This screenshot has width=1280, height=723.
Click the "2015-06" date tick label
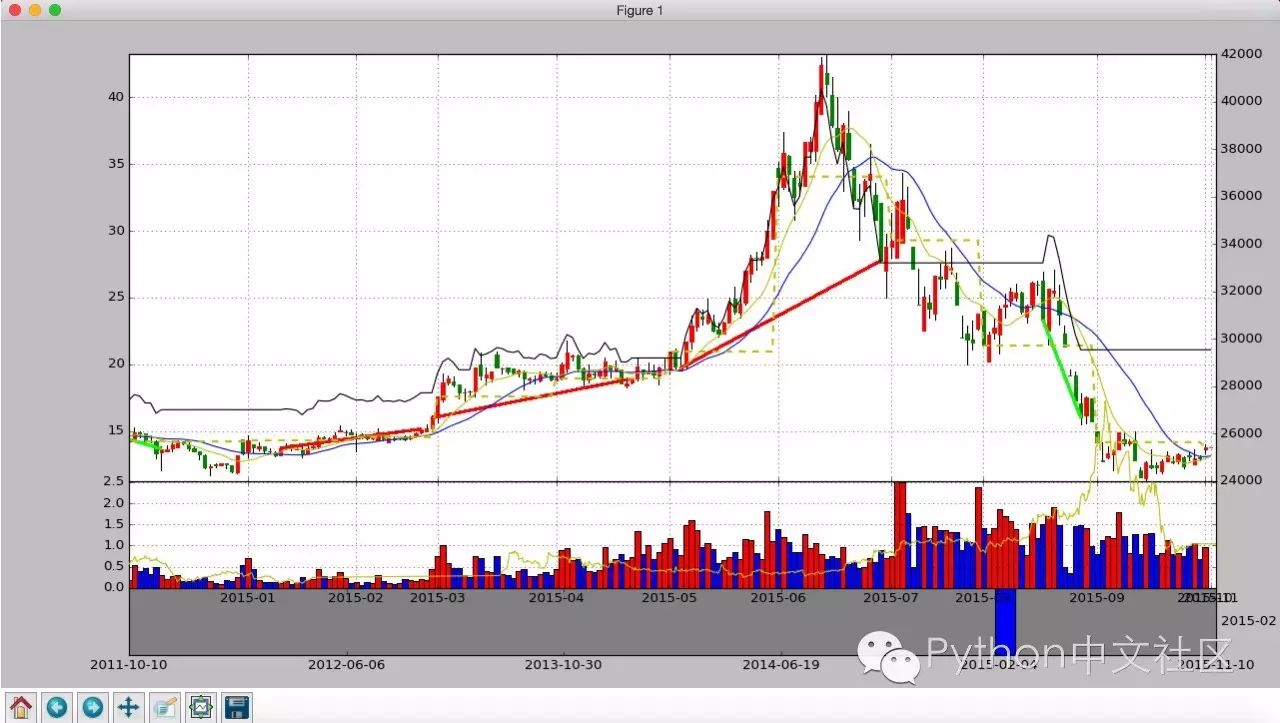pos(778,598)
